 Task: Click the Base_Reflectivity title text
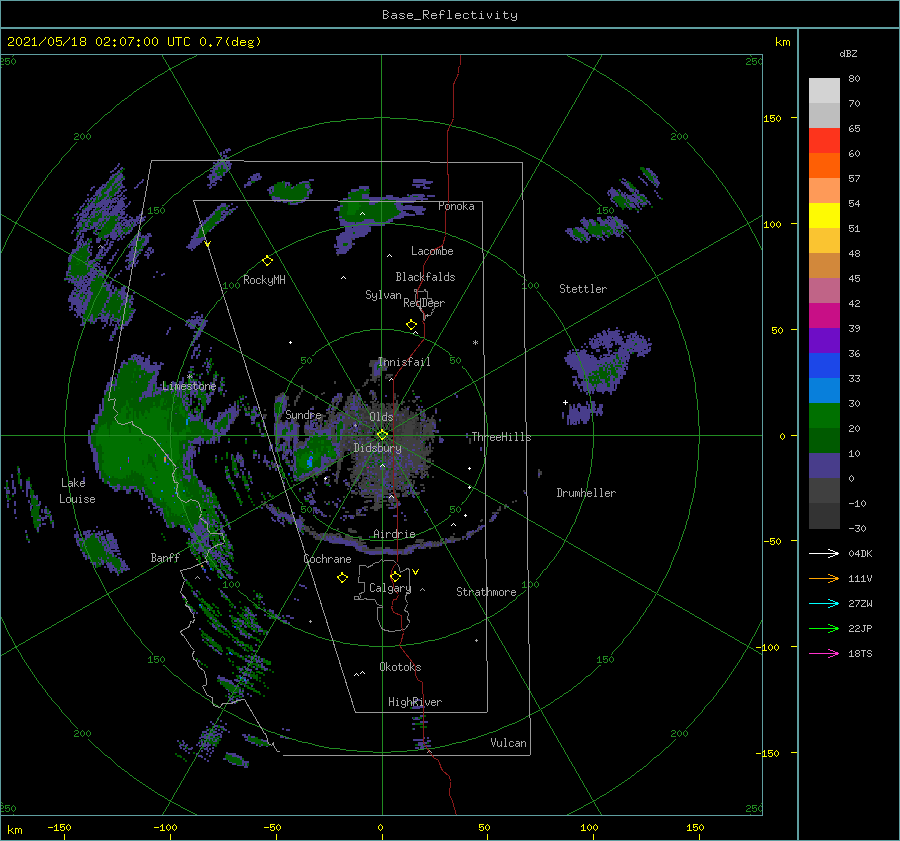pyautogui.click(x=450, y=15)
